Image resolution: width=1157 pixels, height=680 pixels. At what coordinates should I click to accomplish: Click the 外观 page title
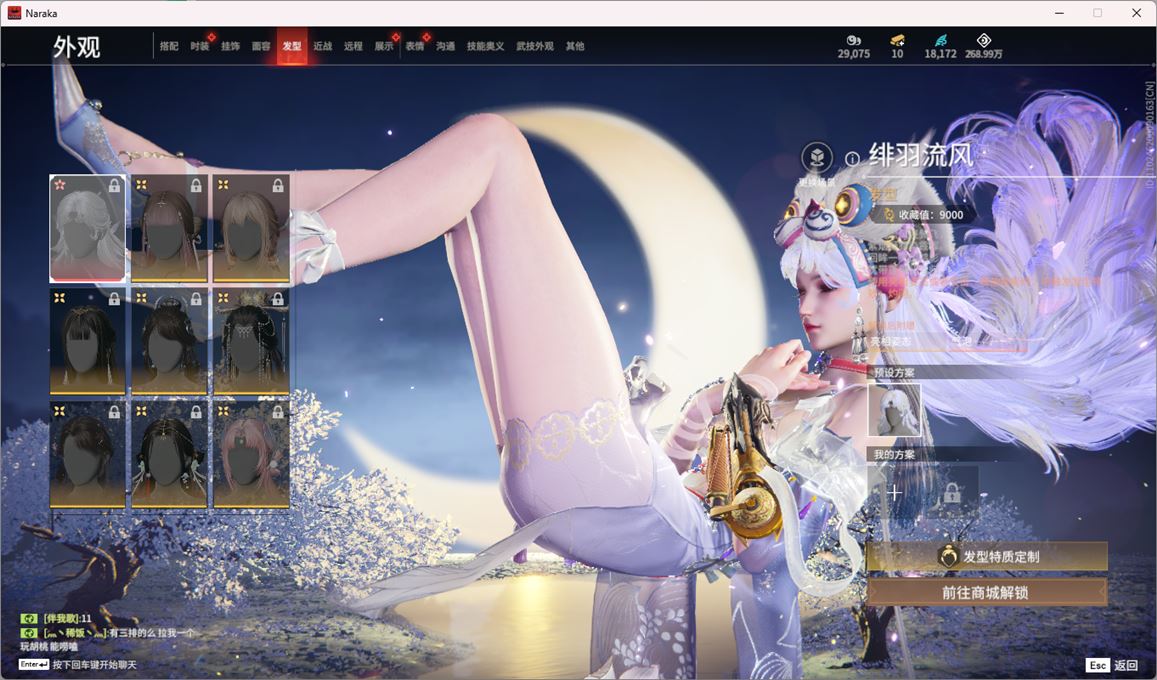coord(76,47)
